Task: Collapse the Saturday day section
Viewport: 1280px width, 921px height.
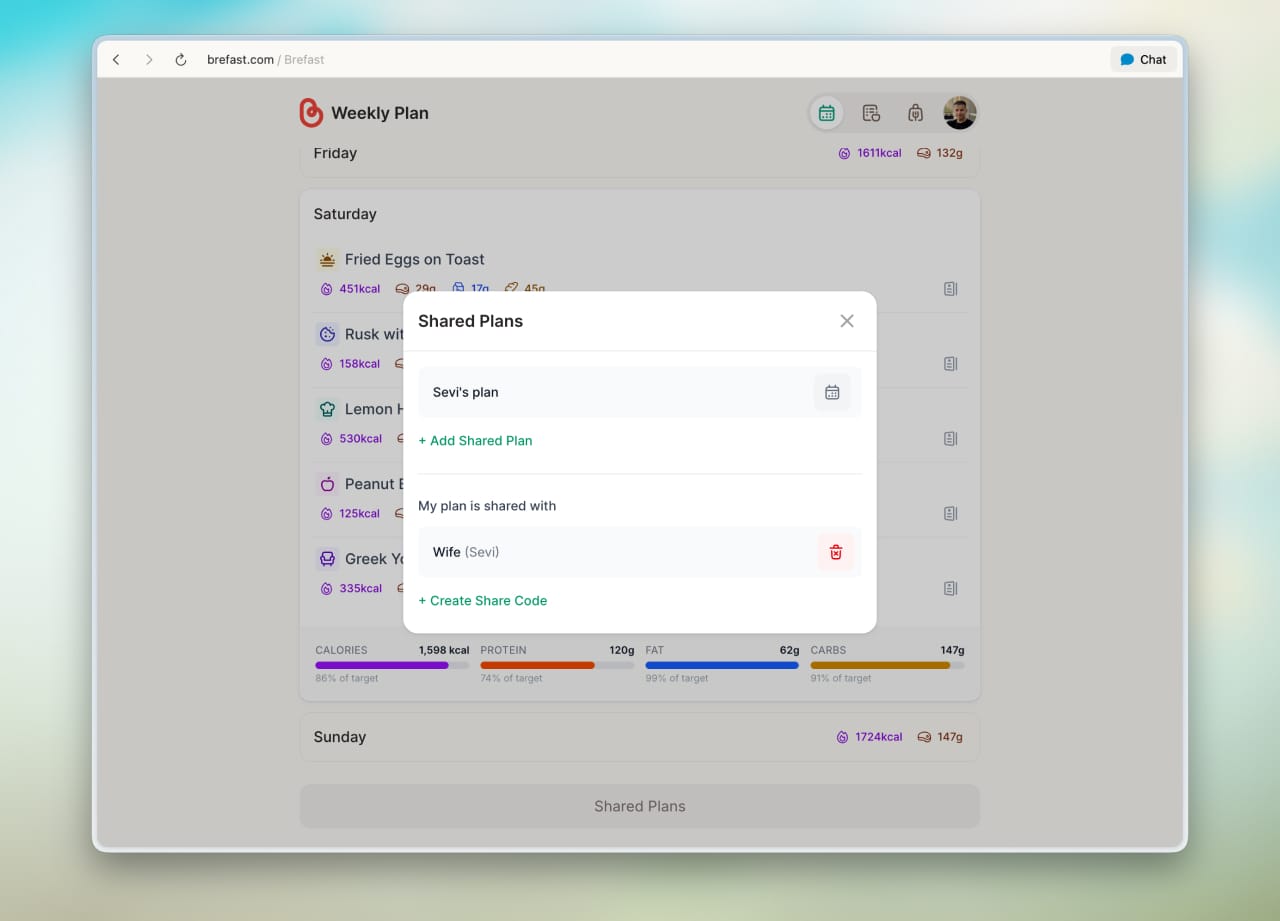Action: [345, 214]
